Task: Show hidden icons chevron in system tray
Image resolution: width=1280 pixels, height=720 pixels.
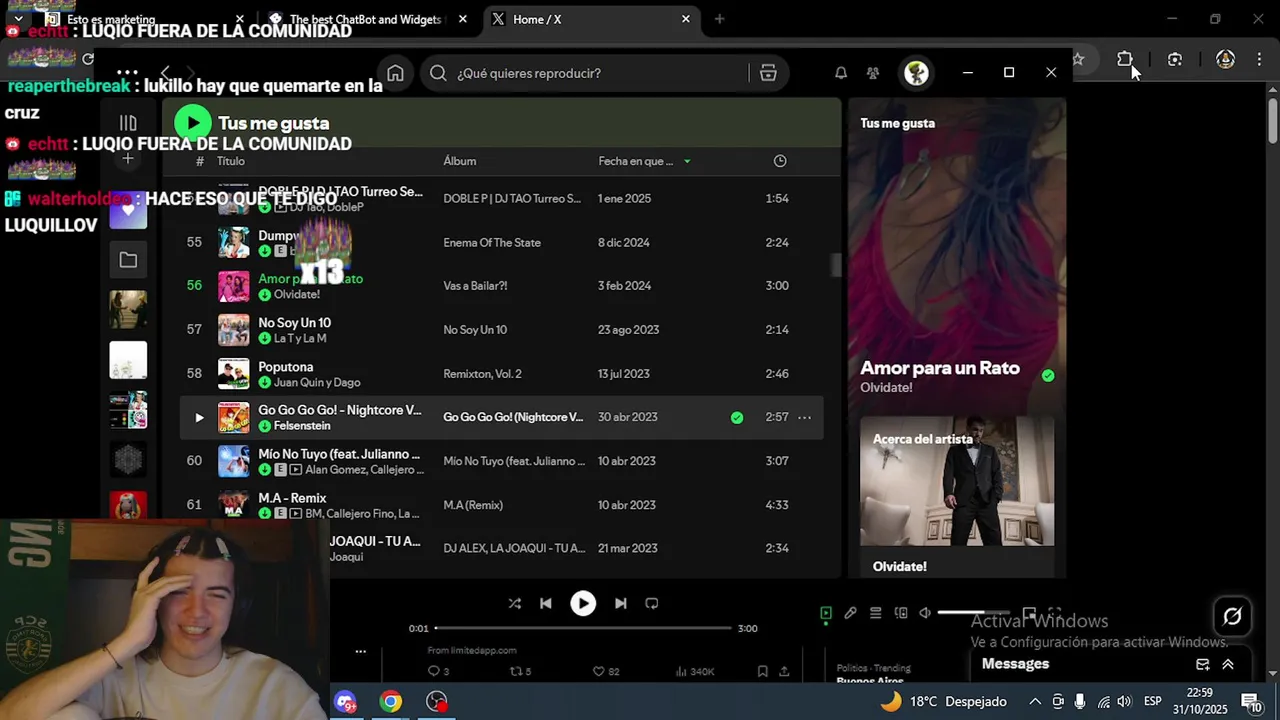Action: (1035, 701)
